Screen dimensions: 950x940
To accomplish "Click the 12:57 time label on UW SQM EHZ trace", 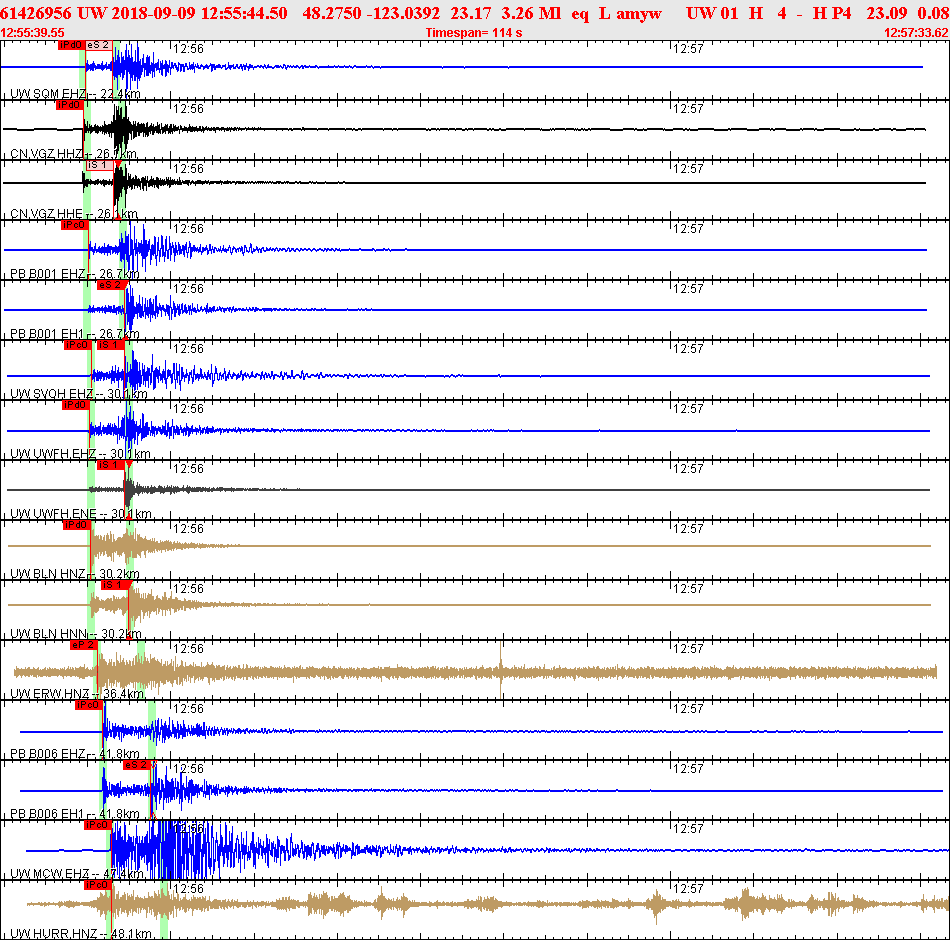I will pos(688,48).
